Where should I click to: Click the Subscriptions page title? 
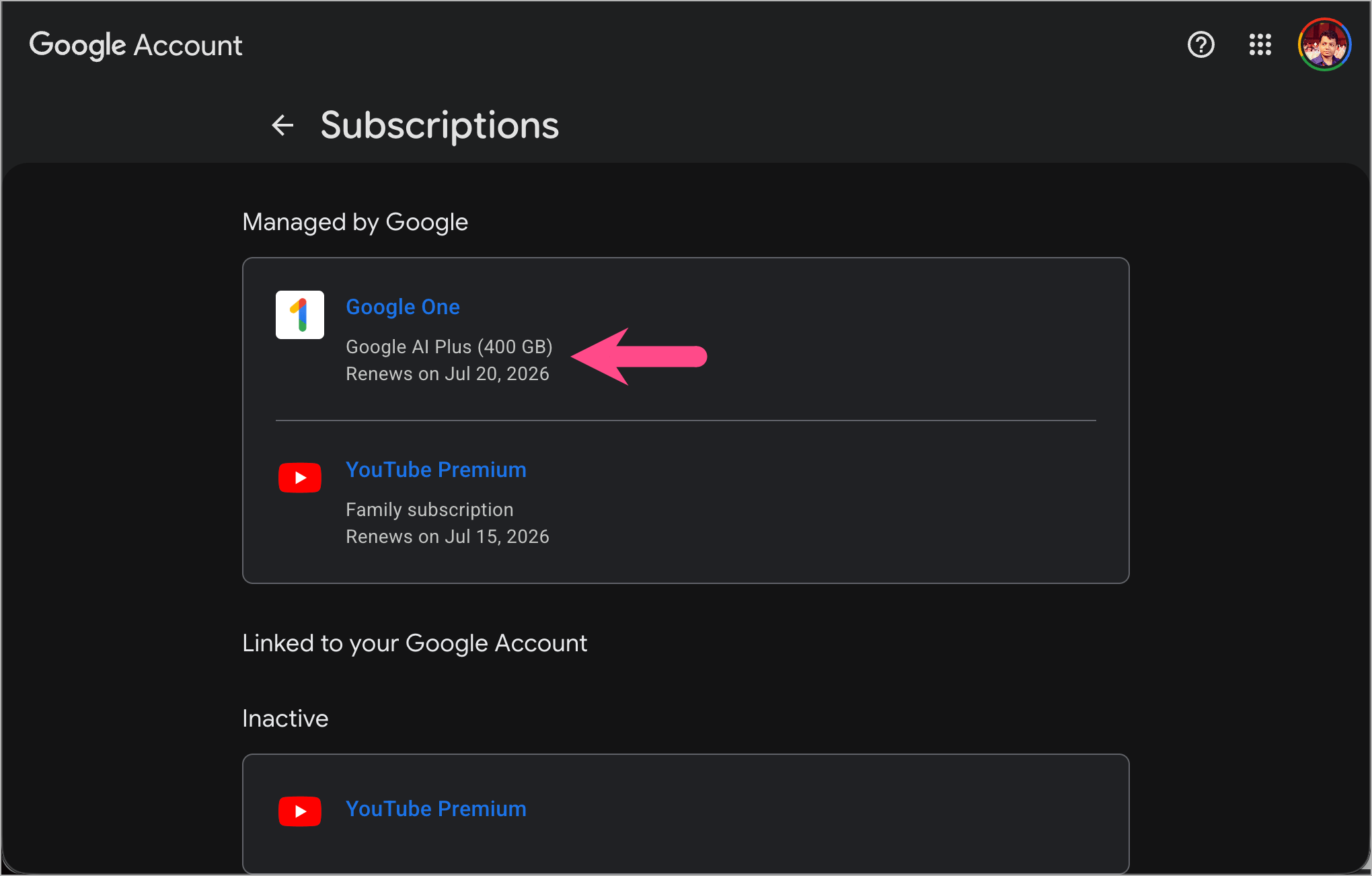pyautogui.click(x=440, y=126)
